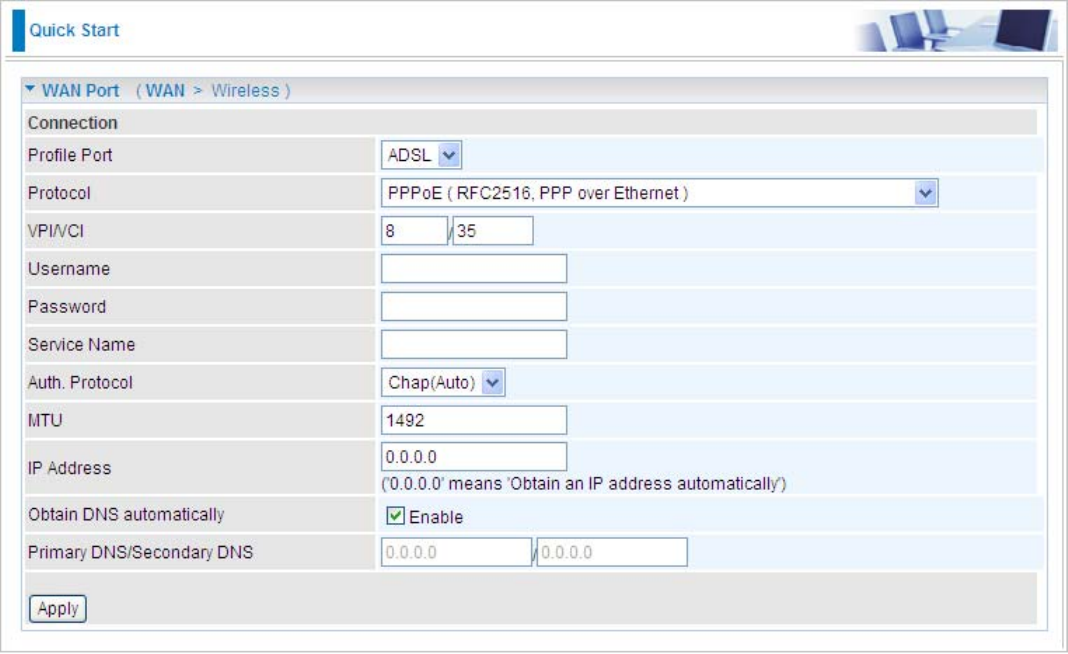The image size is (1068, 654).
Task: Click the Quick Start title
Action: point(74,31)
